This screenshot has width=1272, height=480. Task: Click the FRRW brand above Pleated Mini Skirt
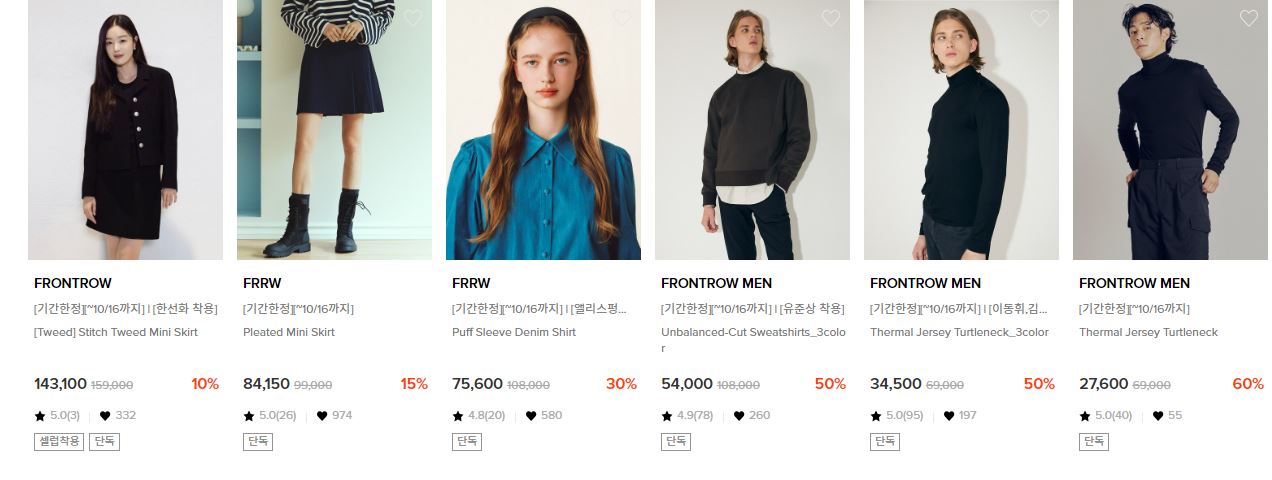click(x=262, y=283)
